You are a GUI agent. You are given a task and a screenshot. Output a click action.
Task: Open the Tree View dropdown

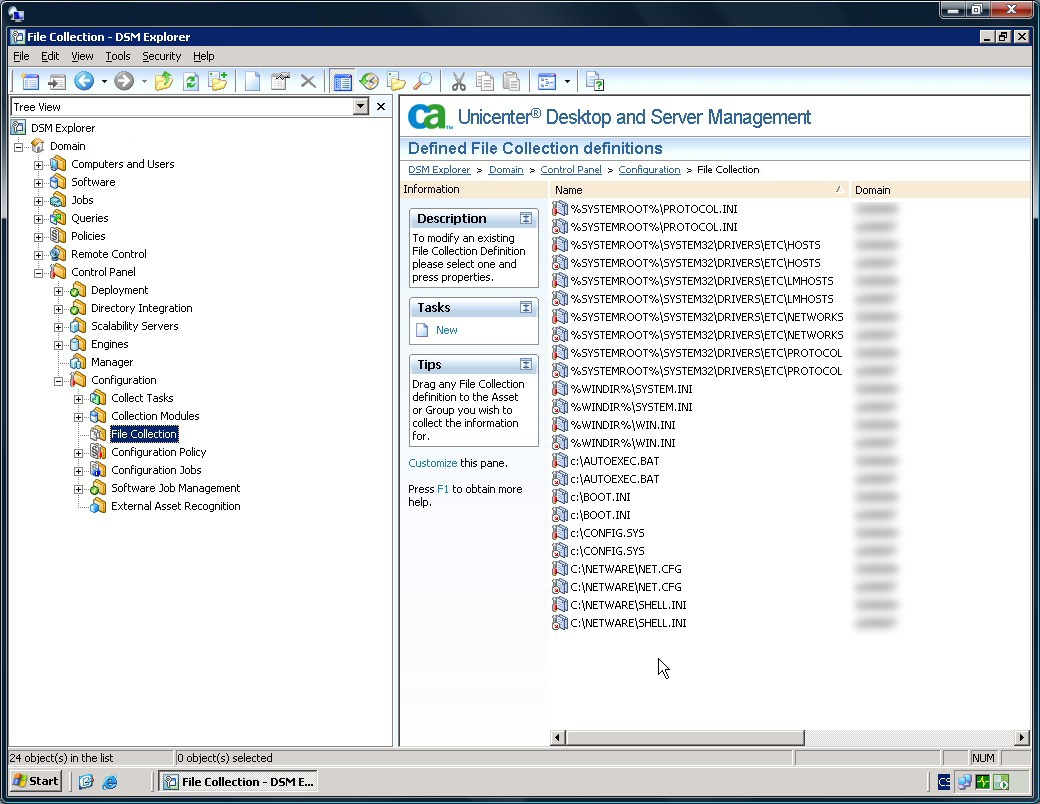pyautogui.click(x=361, y=107)
